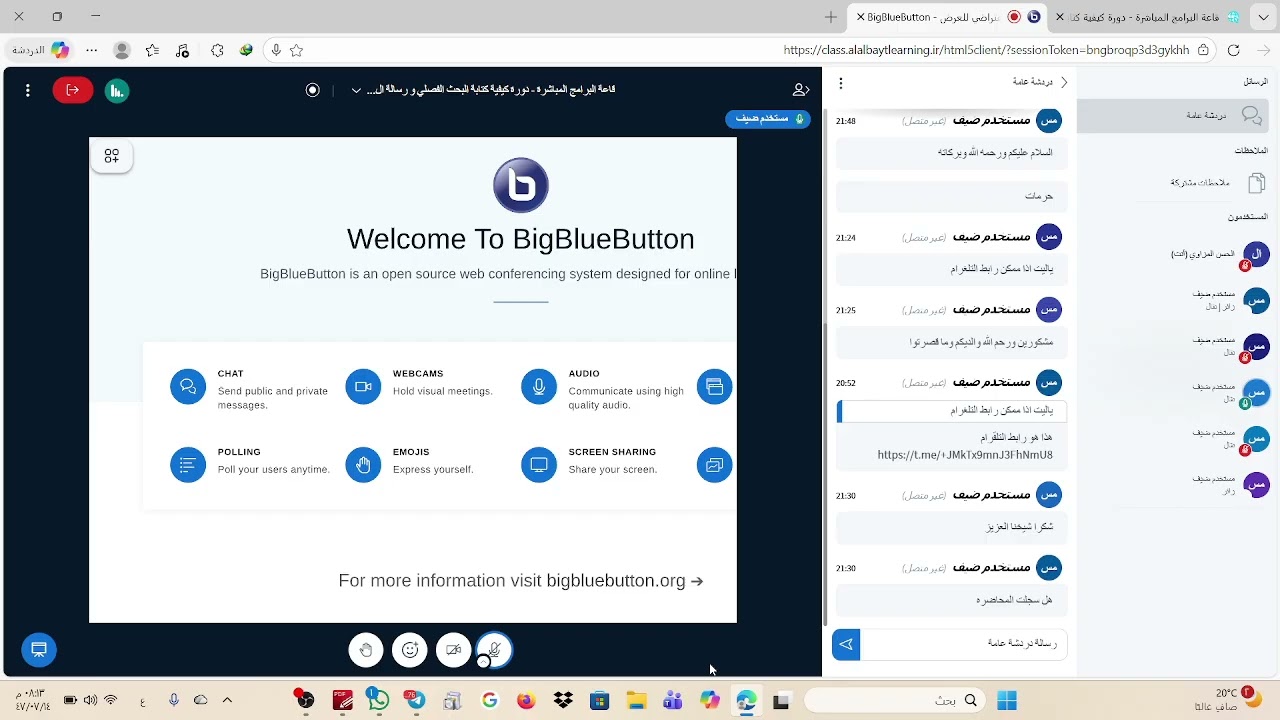Expand the meeting title dropdown arrow

[x=356, y=90]
